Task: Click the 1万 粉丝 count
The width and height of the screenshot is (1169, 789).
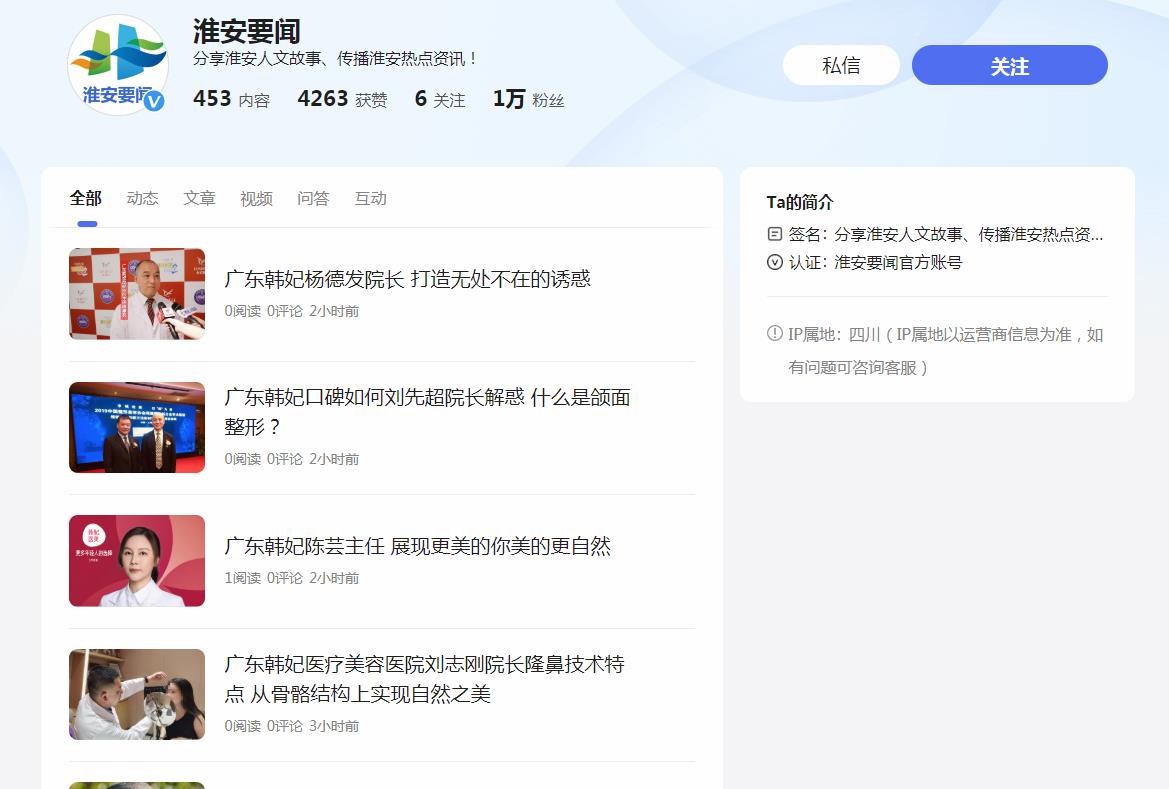Action: pos(529,99)
